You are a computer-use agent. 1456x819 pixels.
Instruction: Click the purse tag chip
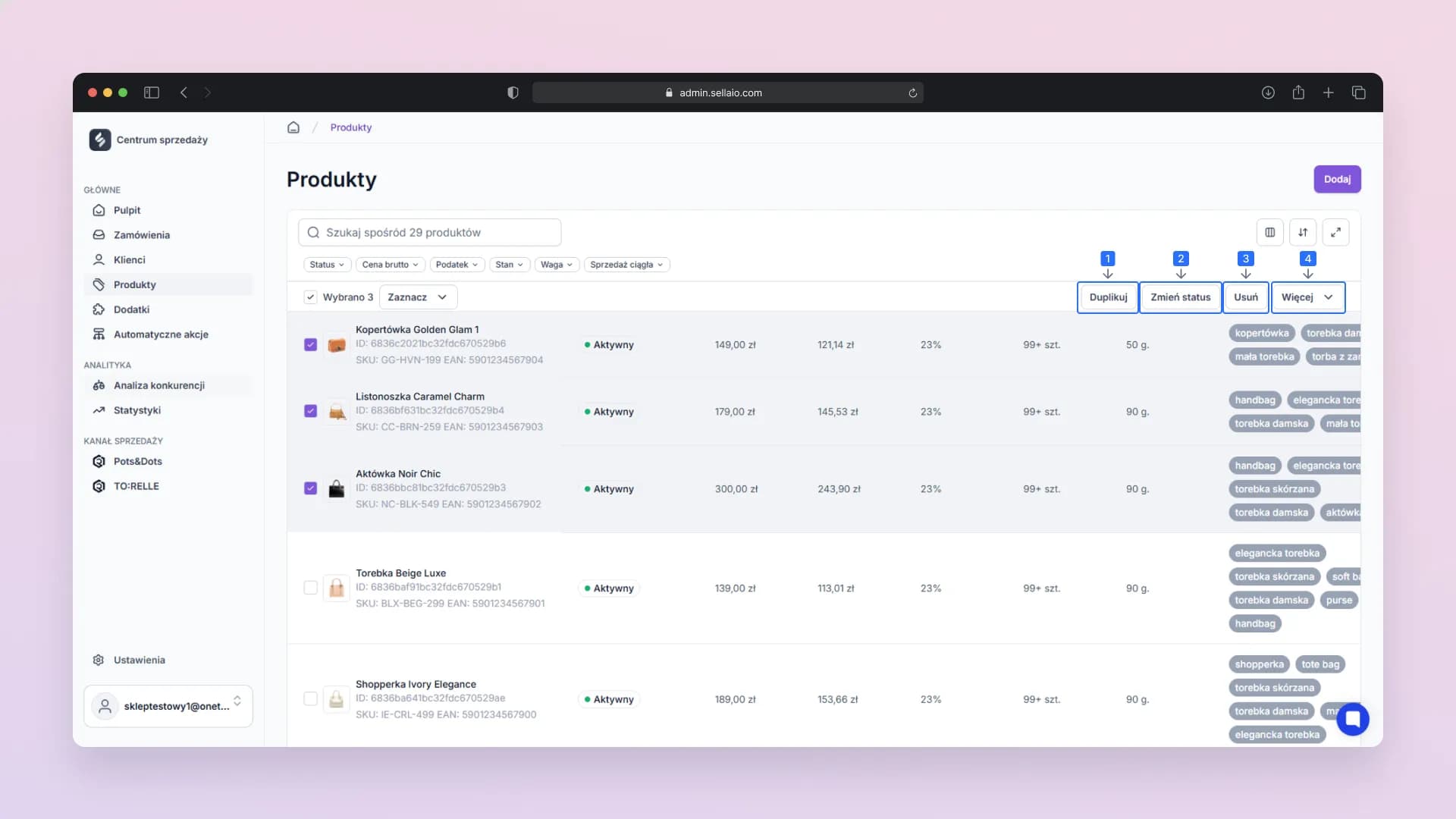coord(1339,600)
